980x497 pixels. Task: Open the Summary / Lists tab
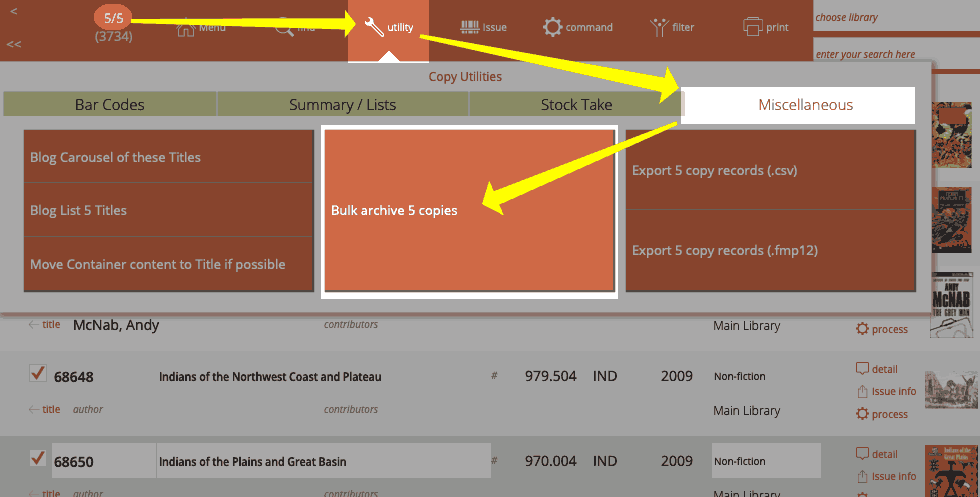click(342, 104)
